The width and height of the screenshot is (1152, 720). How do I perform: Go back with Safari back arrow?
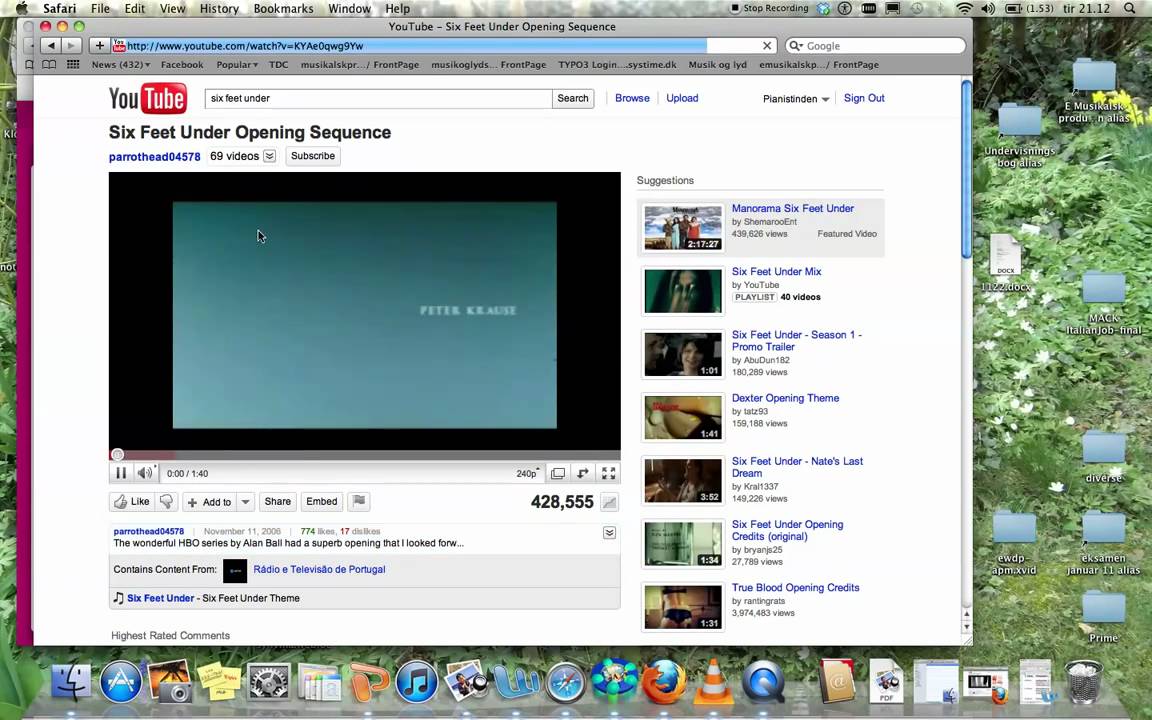(51, 46)
